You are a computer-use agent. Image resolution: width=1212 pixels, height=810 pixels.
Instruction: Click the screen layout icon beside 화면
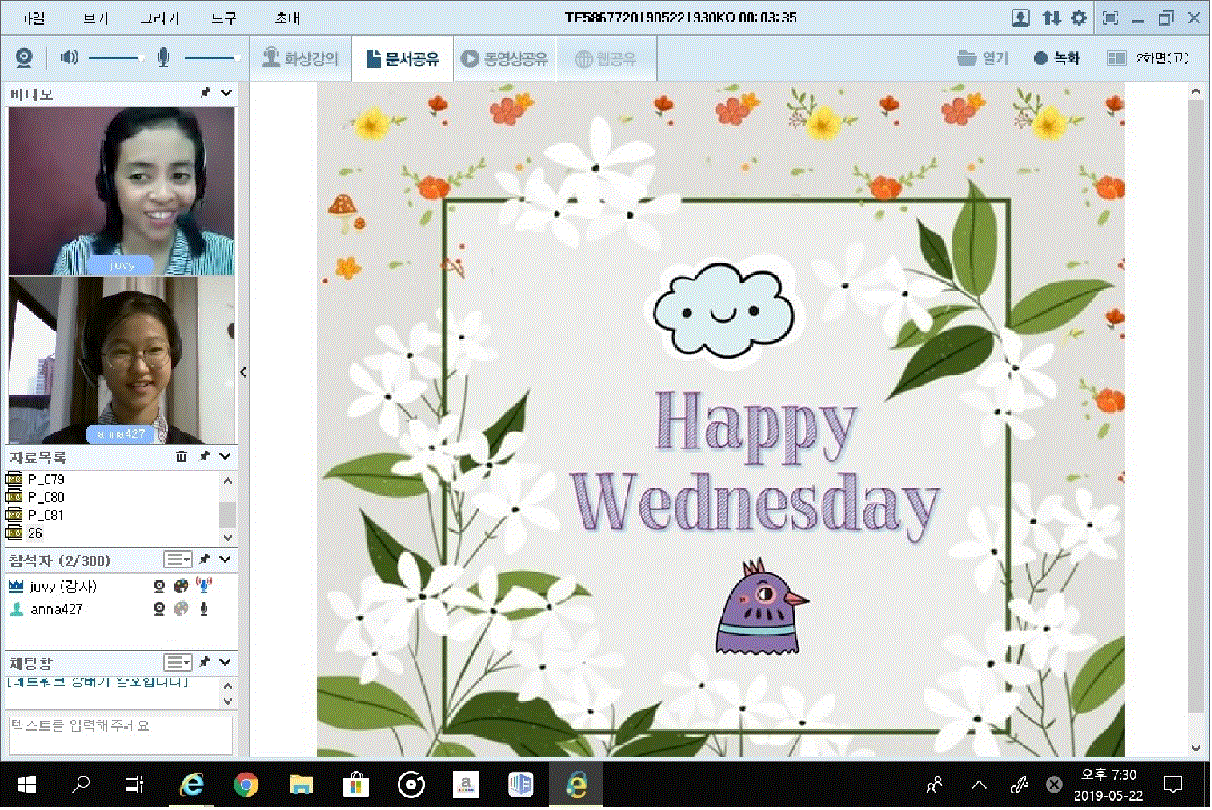(1117, 59)
